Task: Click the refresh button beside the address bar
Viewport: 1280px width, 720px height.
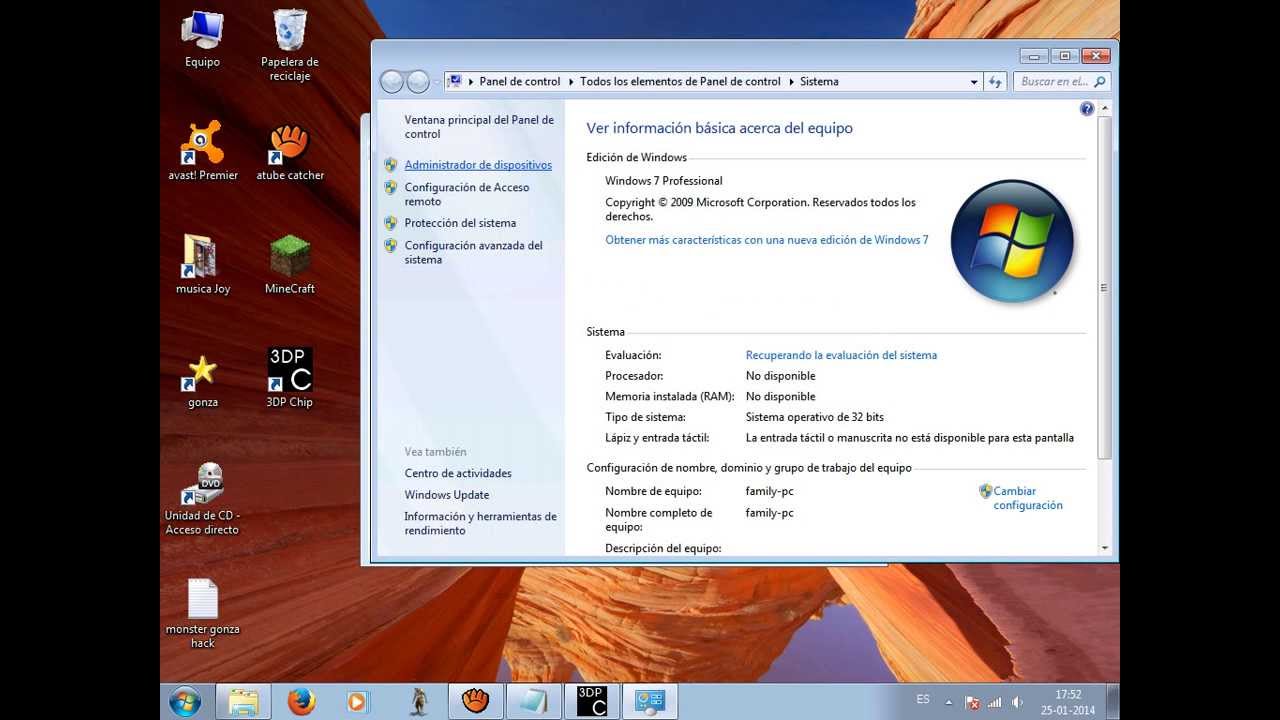Action: (x=995, y=82)
